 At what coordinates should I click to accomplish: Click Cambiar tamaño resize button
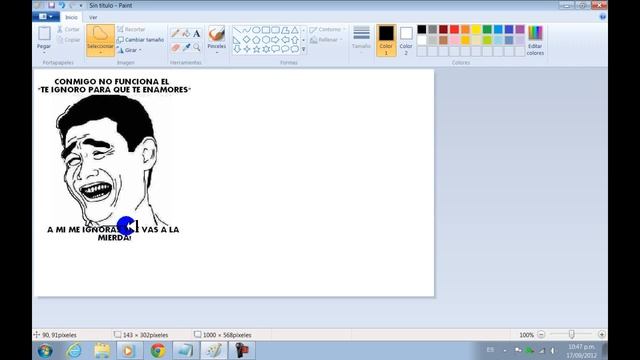tap(140, 40)
